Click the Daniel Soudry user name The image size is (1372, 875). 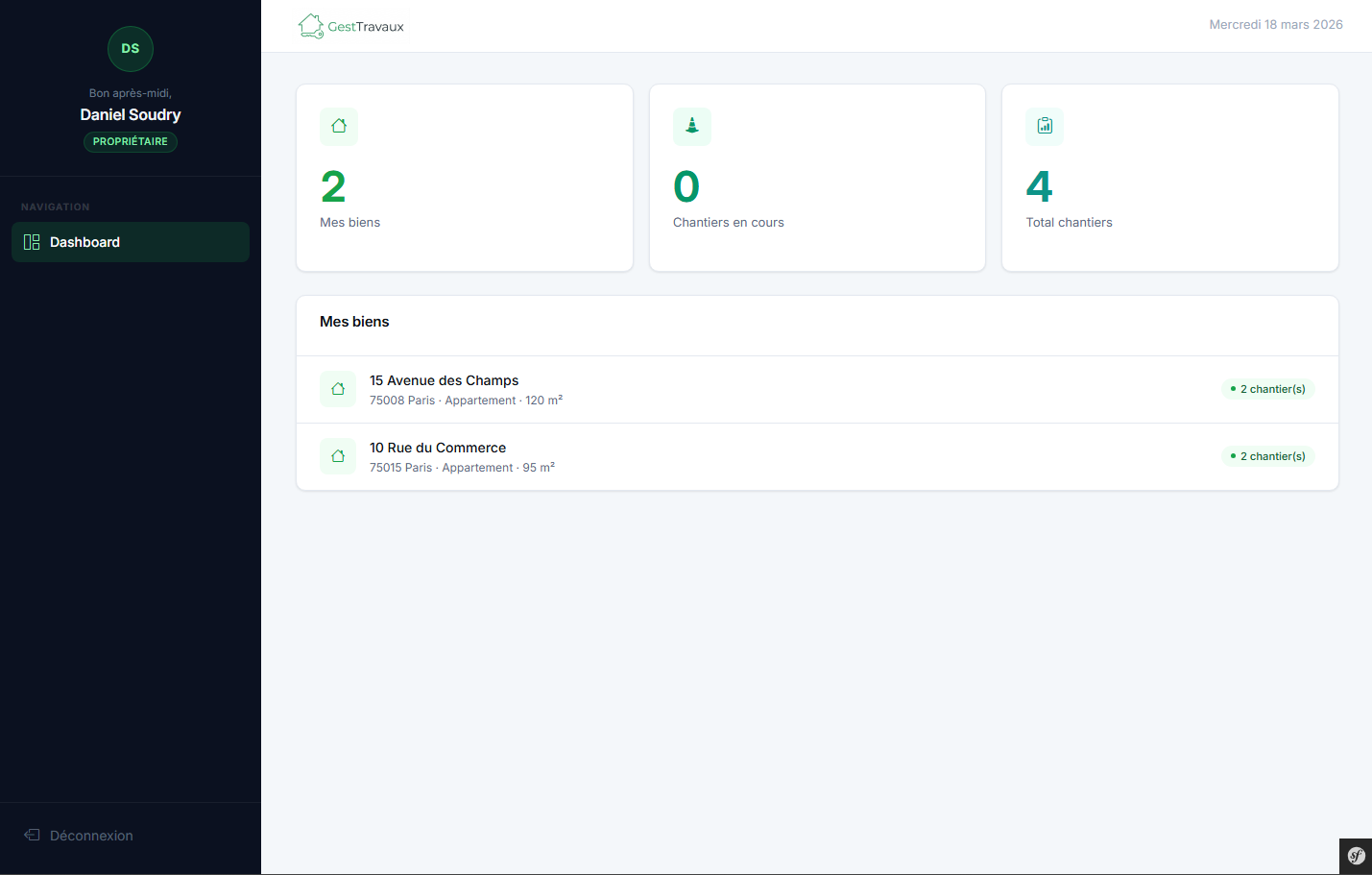point(131,114)
